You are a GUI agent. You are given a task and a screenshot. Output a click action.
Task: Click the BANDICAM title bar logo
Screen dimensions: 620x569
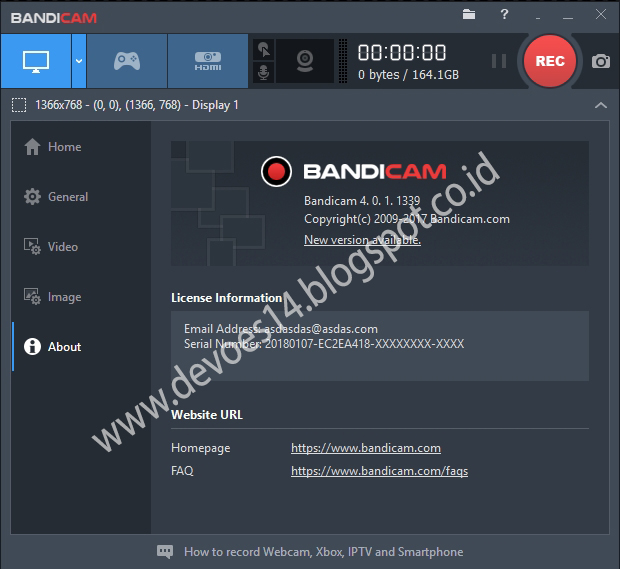[54, 18]
